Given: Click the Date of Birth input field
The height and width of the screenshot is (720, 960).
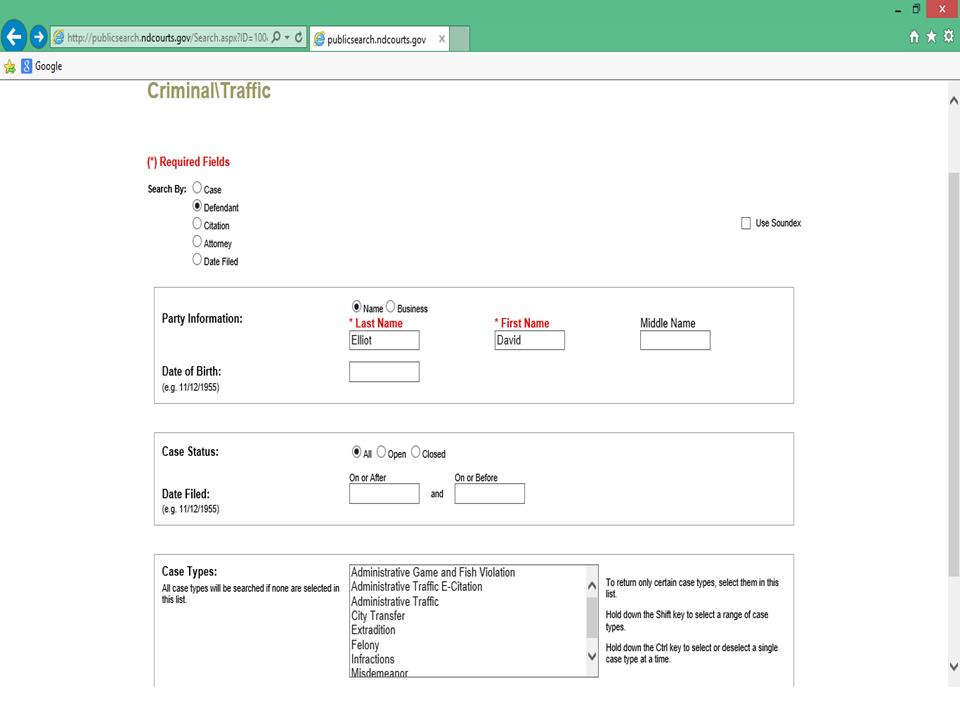Looking at the screenshot, I should pyautogui.click(x=384, y=372).
